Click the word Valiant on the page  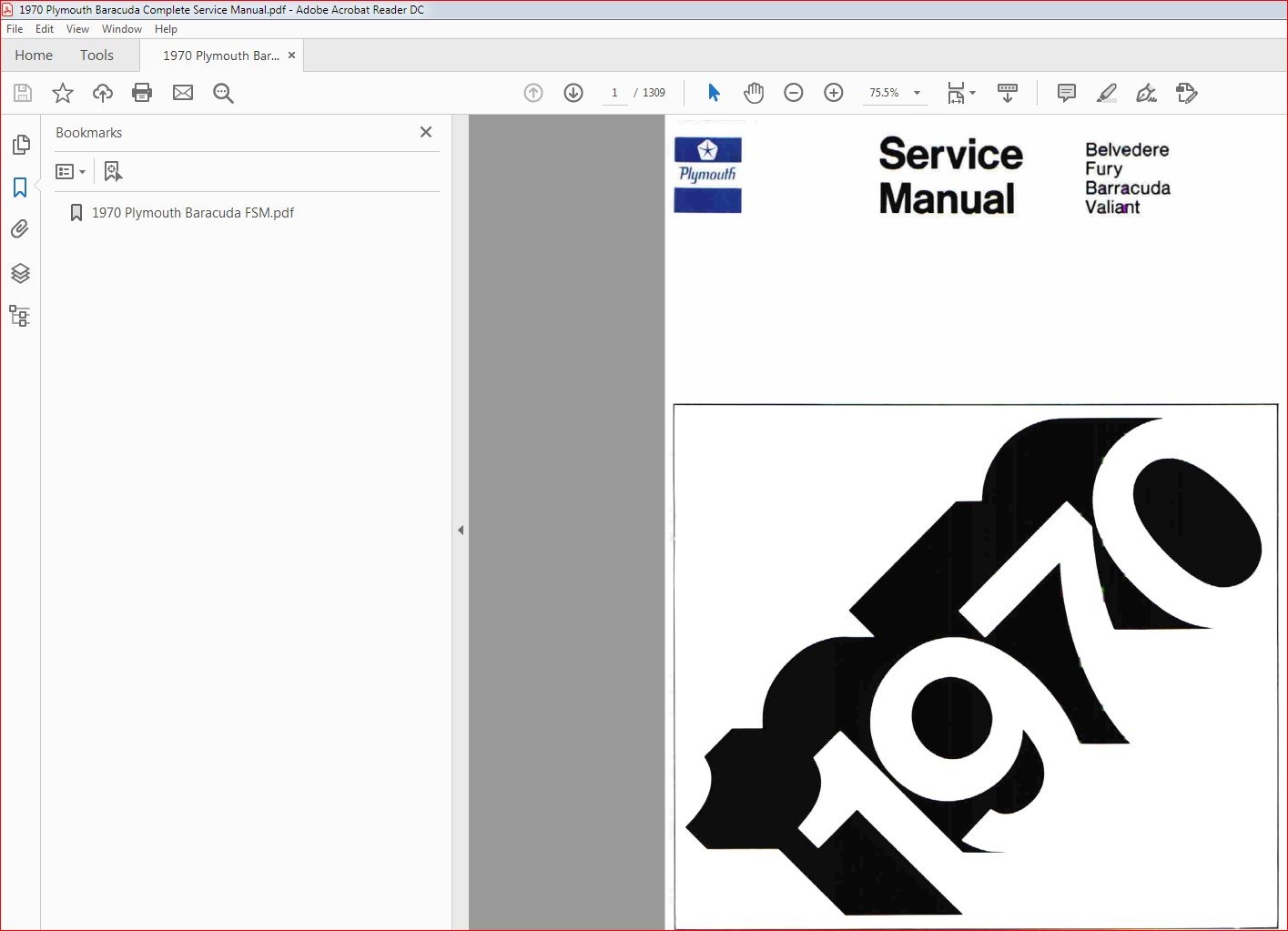click(1112, 207)
